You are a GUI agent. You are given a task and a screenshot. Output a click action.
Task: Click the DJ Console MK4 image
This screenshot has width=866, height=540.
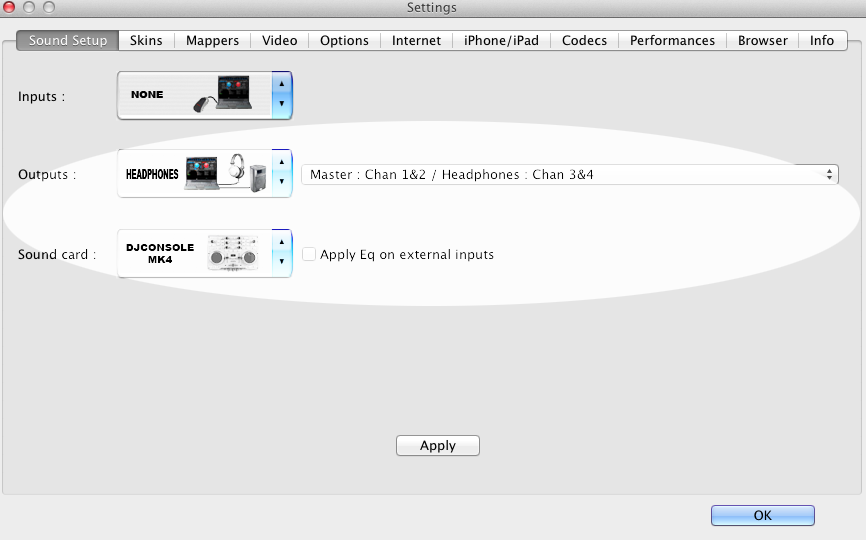tap(232, 254)
